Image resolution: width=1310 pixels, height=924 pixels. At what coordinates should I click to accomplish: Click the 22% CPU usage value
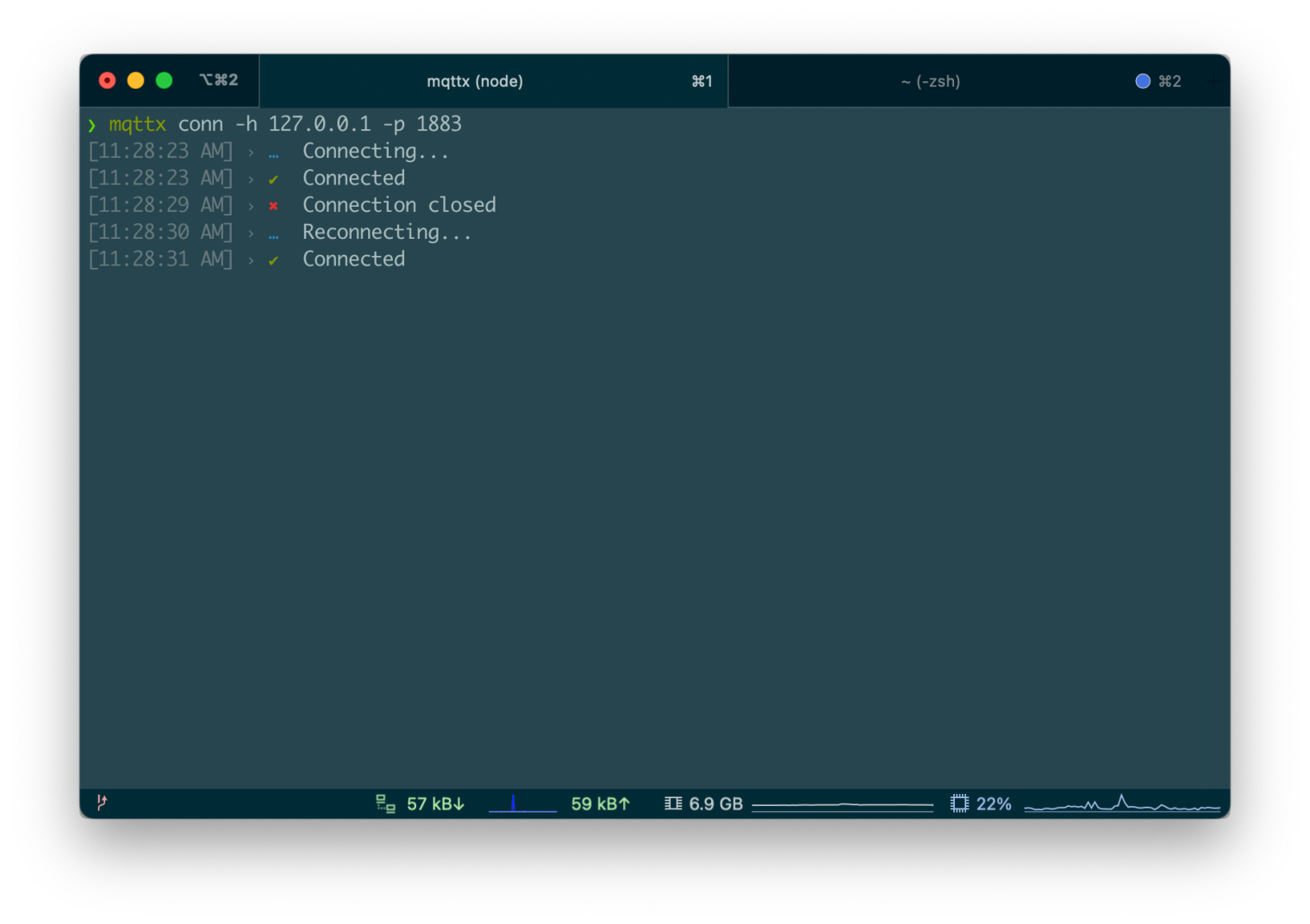[x=994, y=803]
